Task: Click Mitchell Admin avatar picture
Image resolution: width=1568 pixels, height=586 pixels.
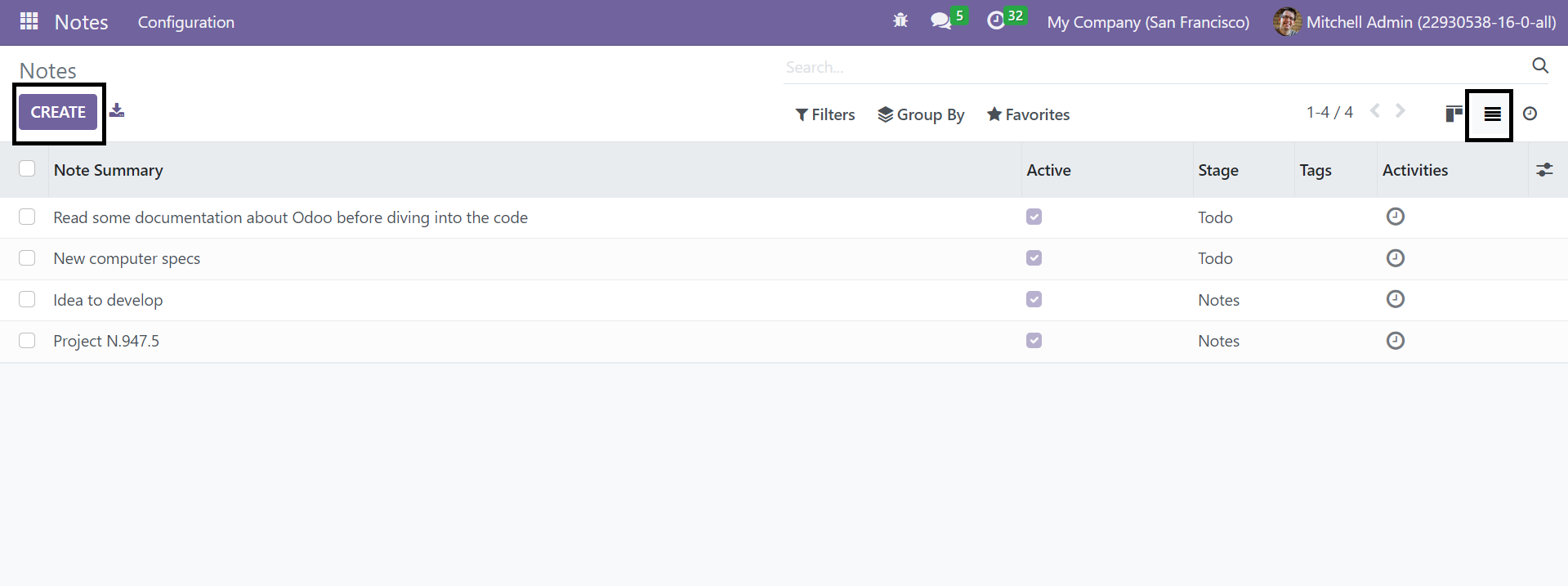Action: pyautogui.click(x=1287, y=22)
